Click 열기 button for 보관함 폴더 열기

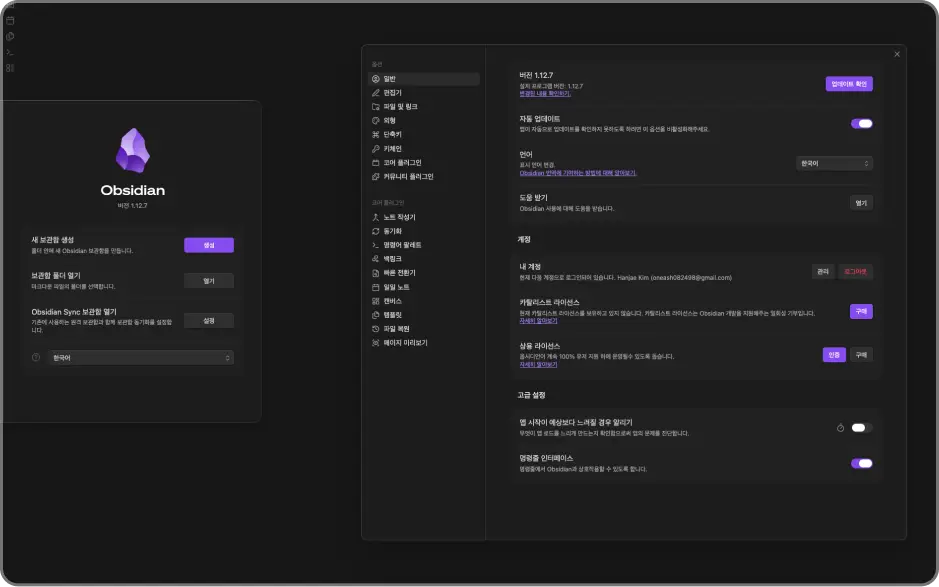click(208, 281)
